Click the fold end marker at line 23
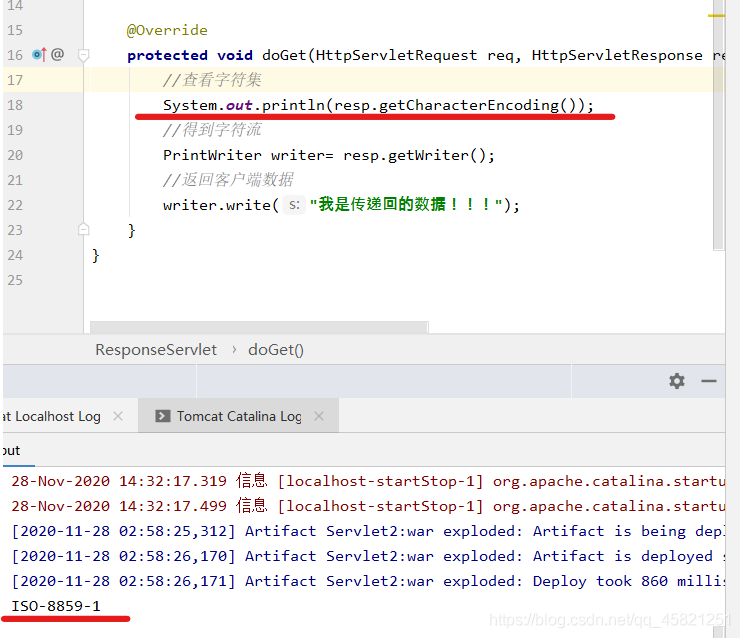Viewport: 740px width, 638px height. (x=84, y=230)
